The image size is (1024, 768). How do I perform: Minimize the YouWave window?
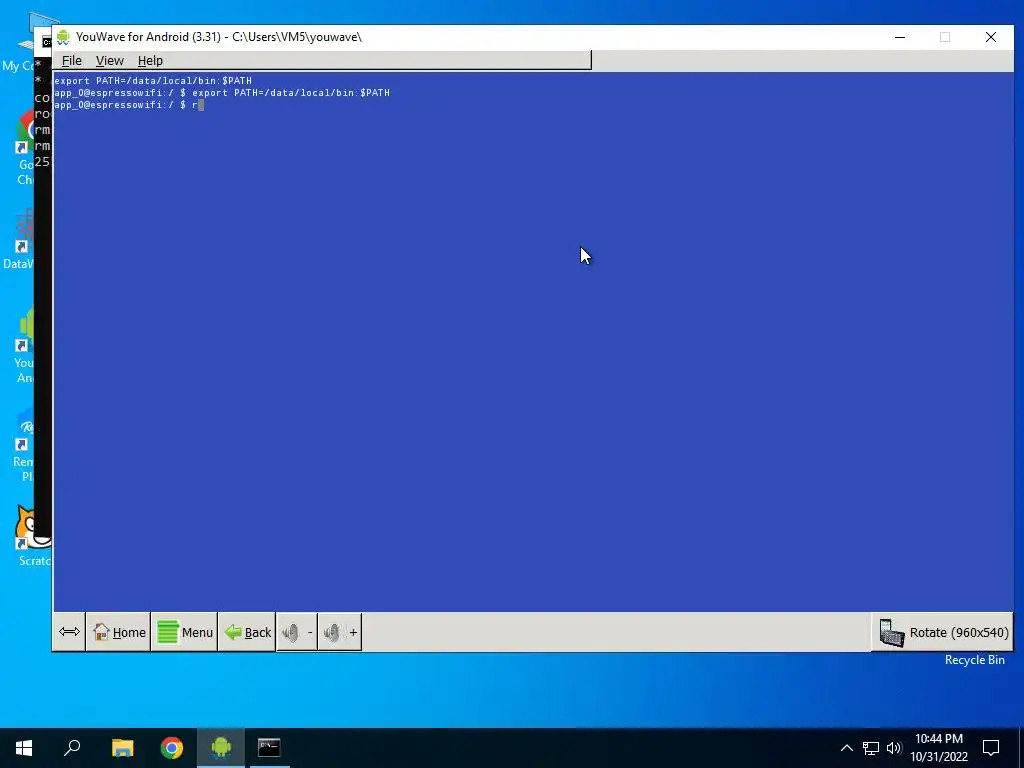[900, 37]
